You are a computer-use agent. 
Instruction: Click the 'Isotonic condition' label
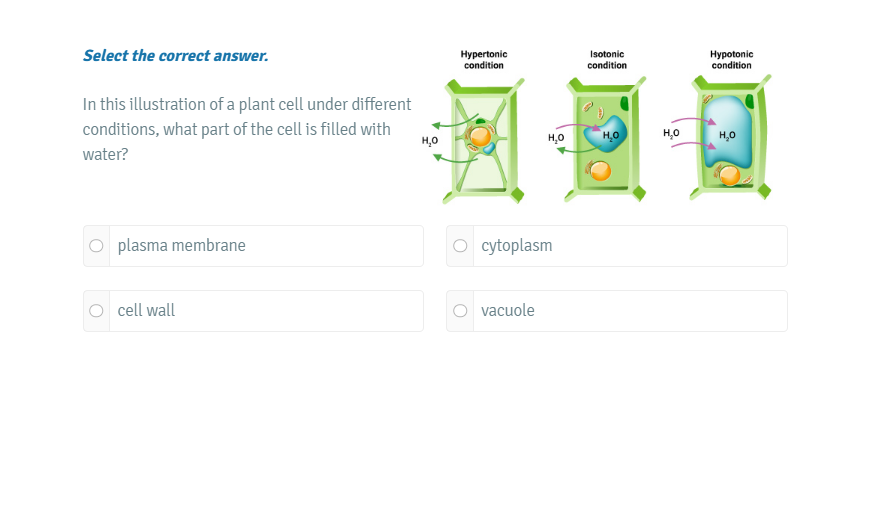[607, 59]
